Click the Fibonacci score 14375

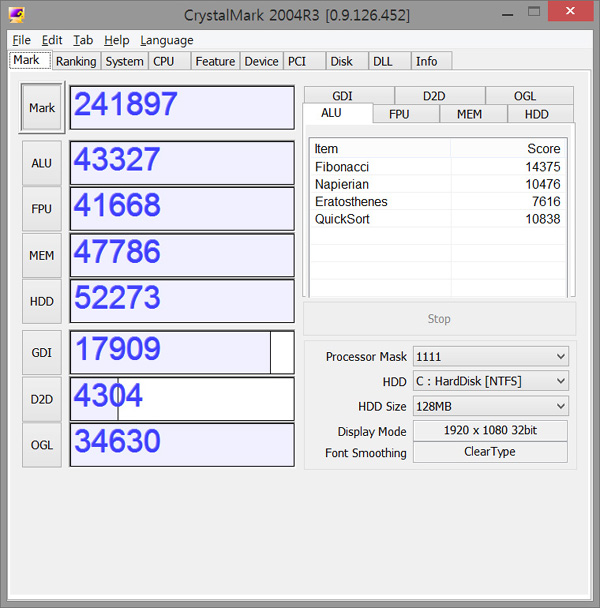(x=543, y=167)
